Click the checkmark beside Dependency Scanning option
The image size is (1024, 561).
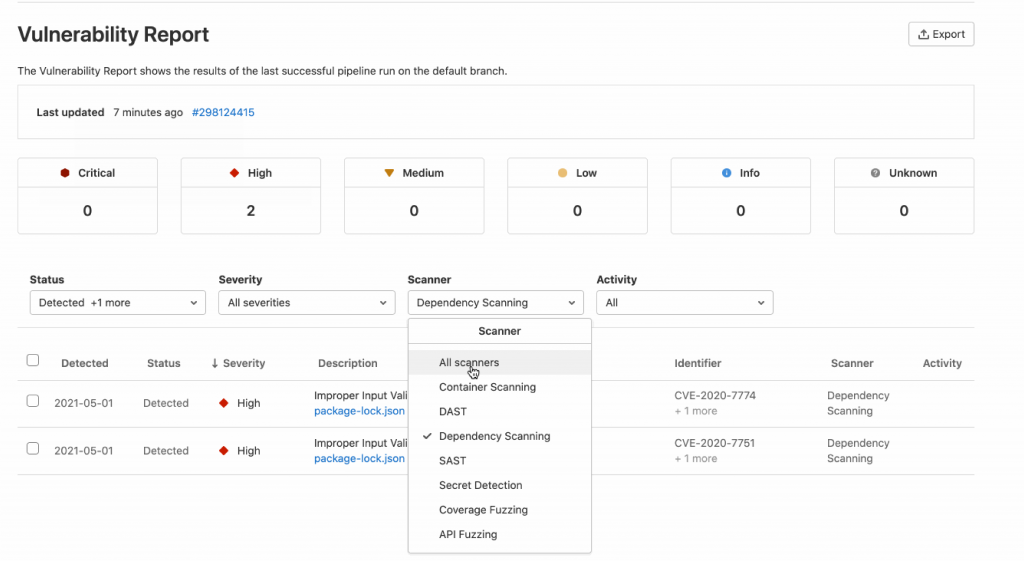428,436
